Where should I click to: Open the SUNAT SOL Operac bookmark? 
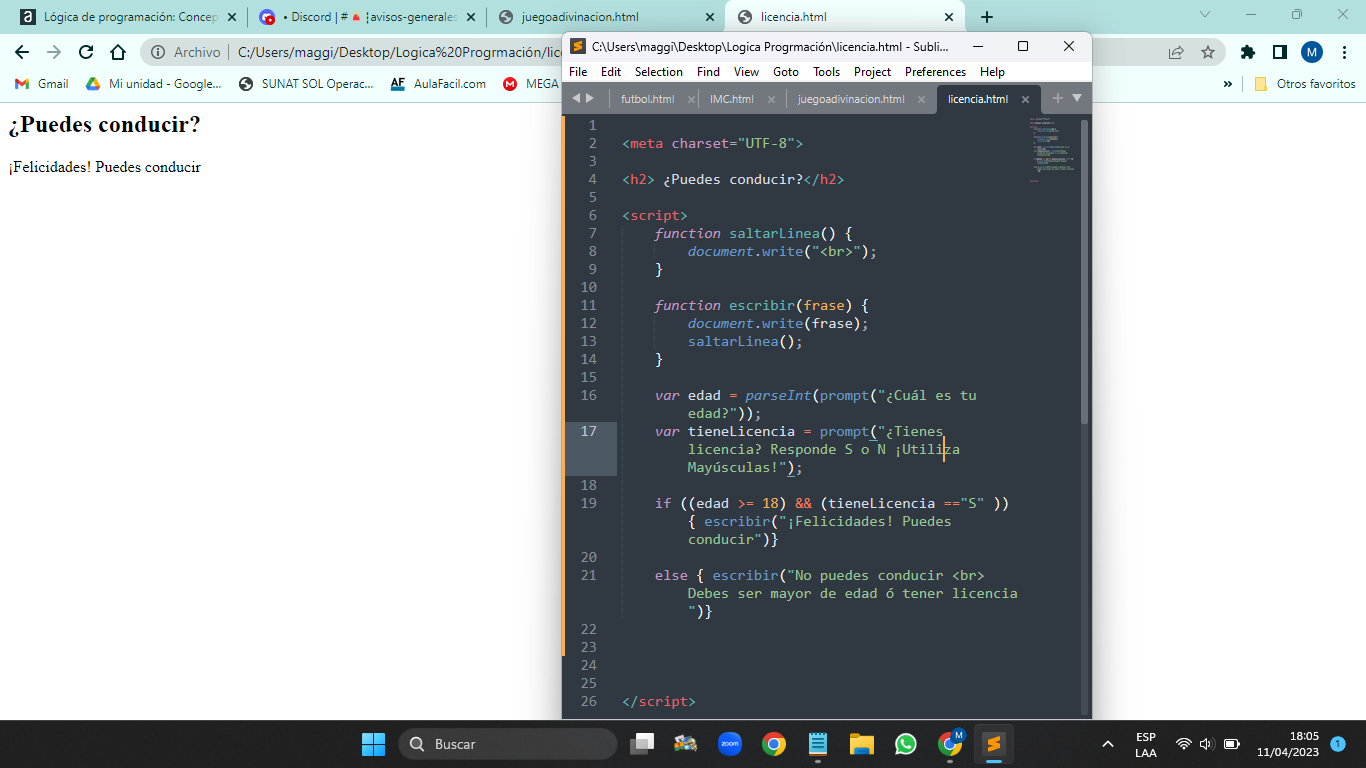point(306,84)
